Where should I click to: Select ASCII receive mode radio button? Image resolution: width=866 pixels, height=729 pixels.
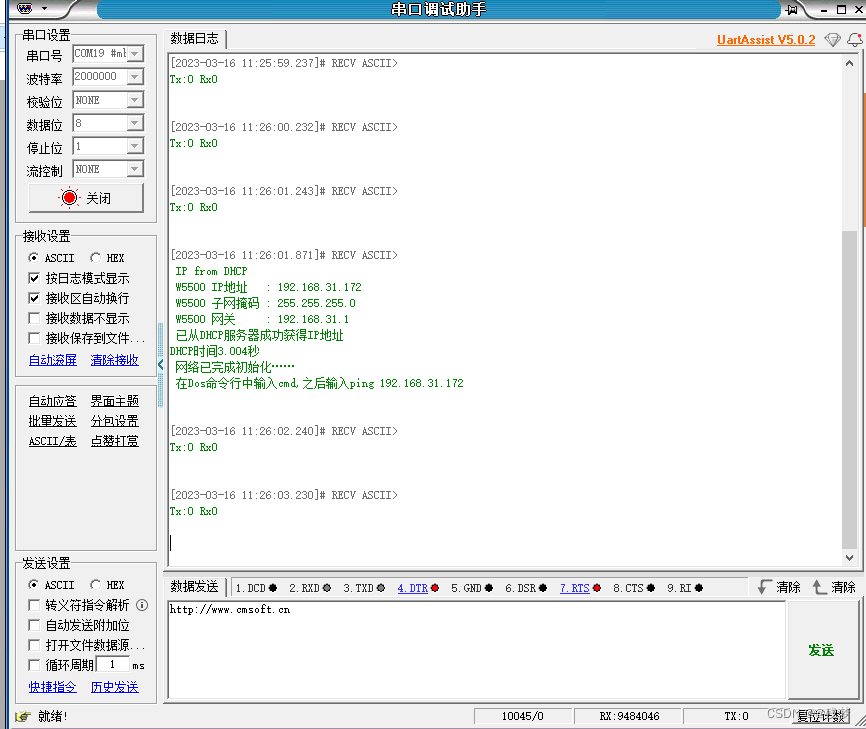point(34,258)
